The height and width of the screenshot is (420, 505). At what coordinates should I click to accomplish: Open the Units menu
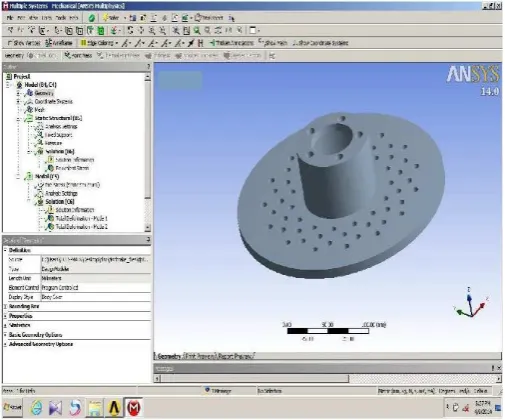click(47, 18)
